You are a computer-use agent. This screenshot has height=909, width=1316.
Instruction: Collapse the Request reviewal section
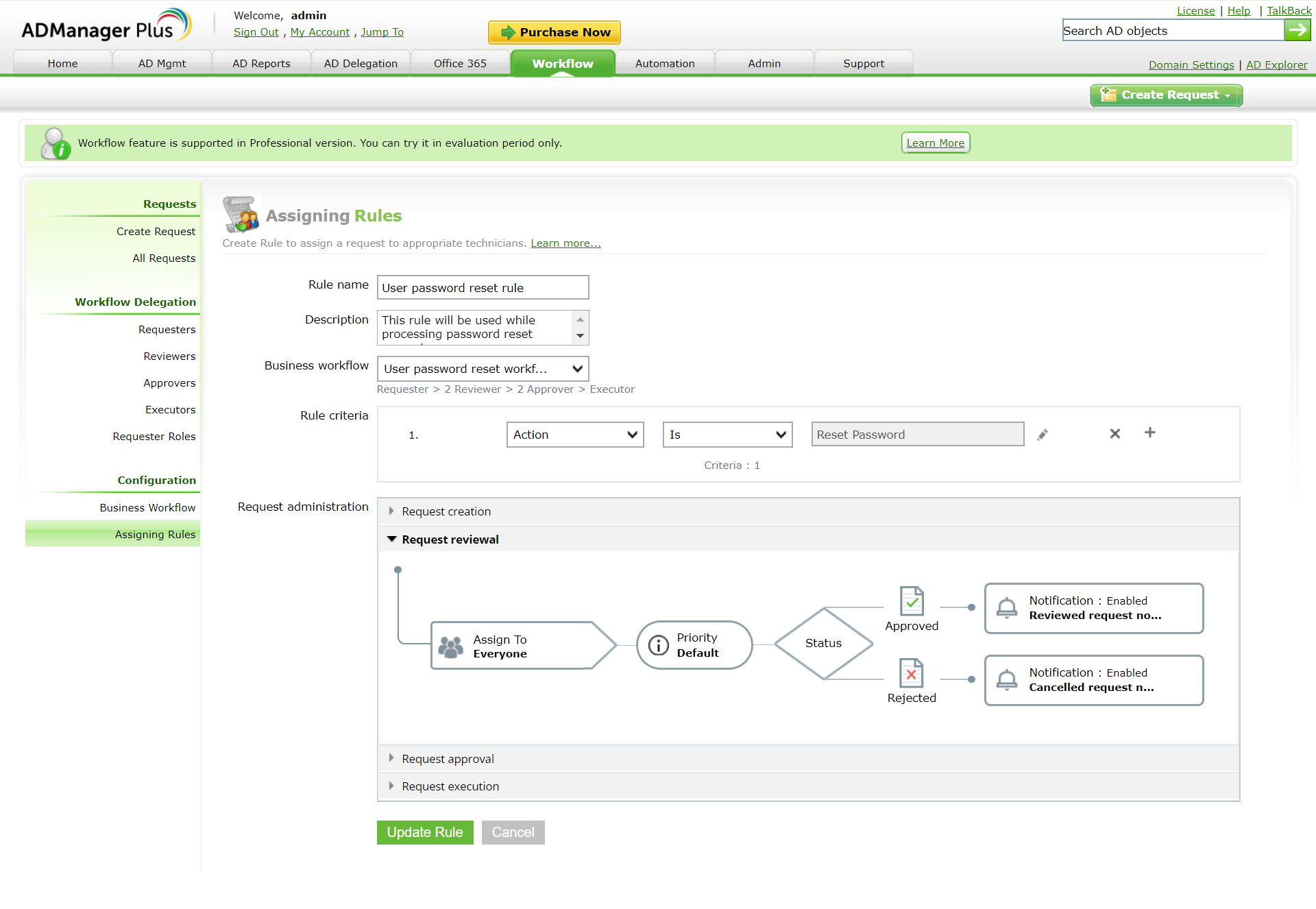pos(450,540)
